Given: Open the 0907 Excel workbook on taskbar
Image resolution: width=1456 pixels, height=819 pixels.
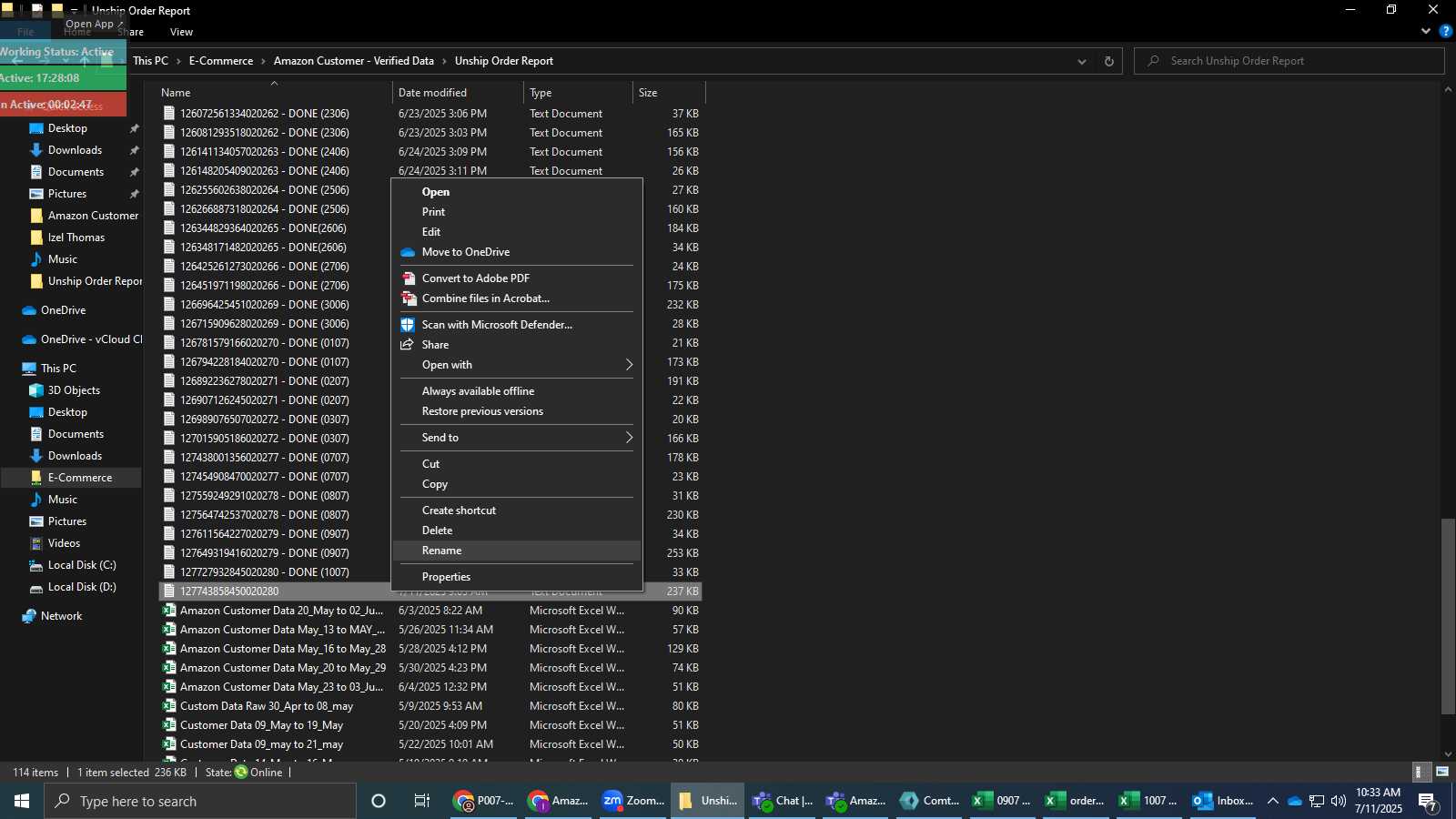Looking at the screenshot, I should [x=1001, y=801].
